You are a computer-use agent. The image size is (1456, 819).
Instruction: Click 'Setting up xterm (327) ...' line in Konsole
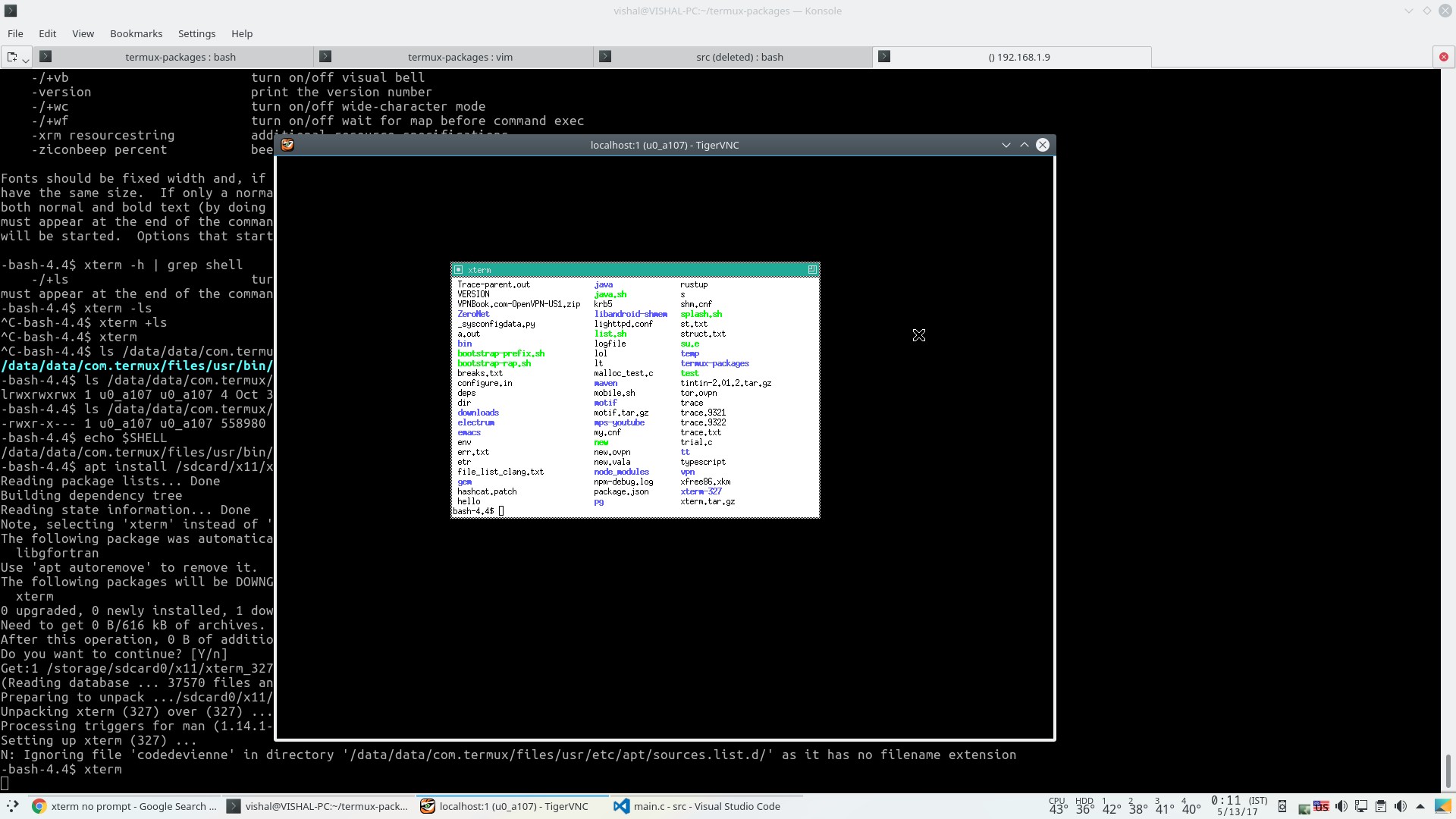click(x=99, y=740)
